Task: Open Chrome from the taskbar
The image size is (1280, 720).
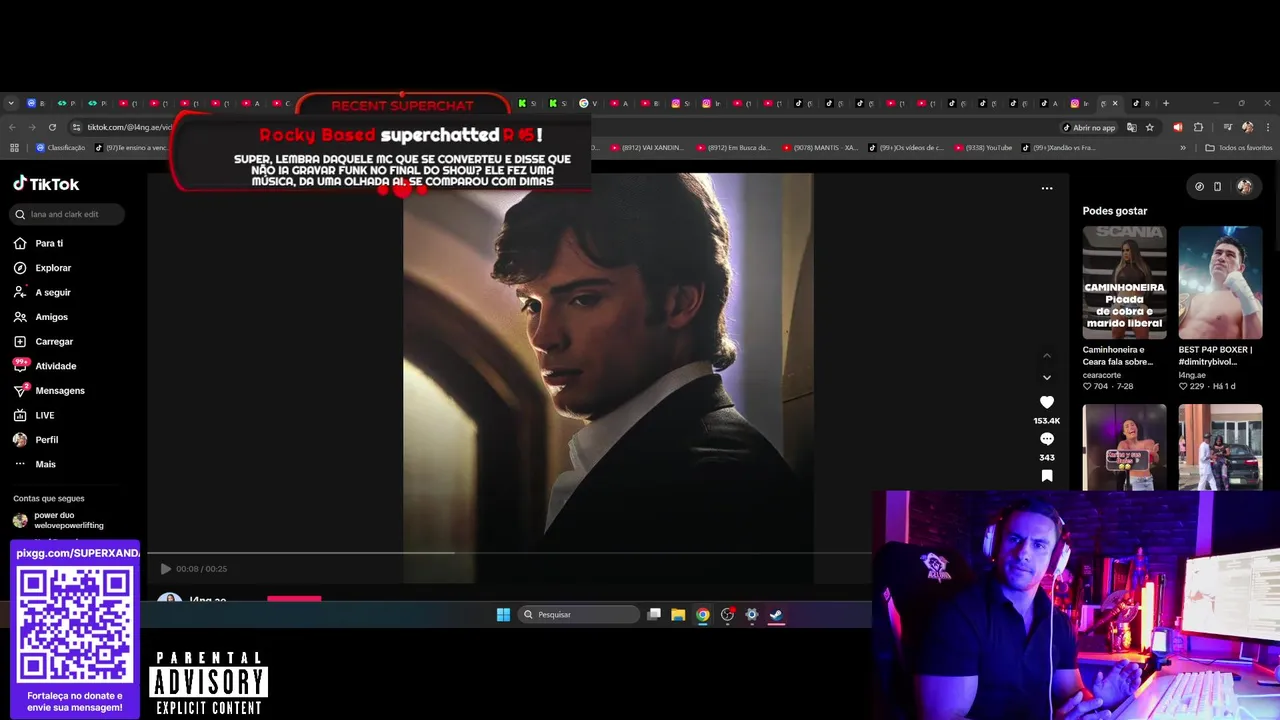Action: pos(703,615)
